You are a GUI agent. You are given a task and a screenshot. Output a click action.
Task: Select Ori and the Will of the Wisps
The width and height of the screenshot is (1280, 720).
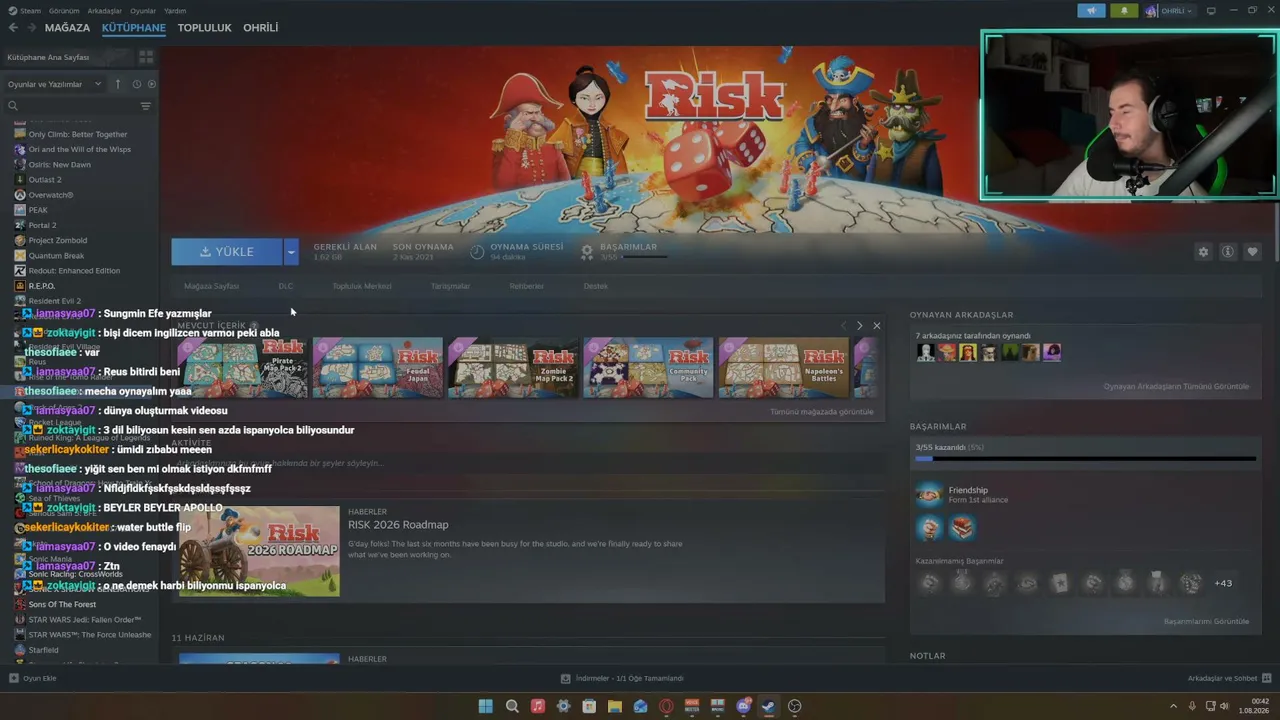pos(80,149)
